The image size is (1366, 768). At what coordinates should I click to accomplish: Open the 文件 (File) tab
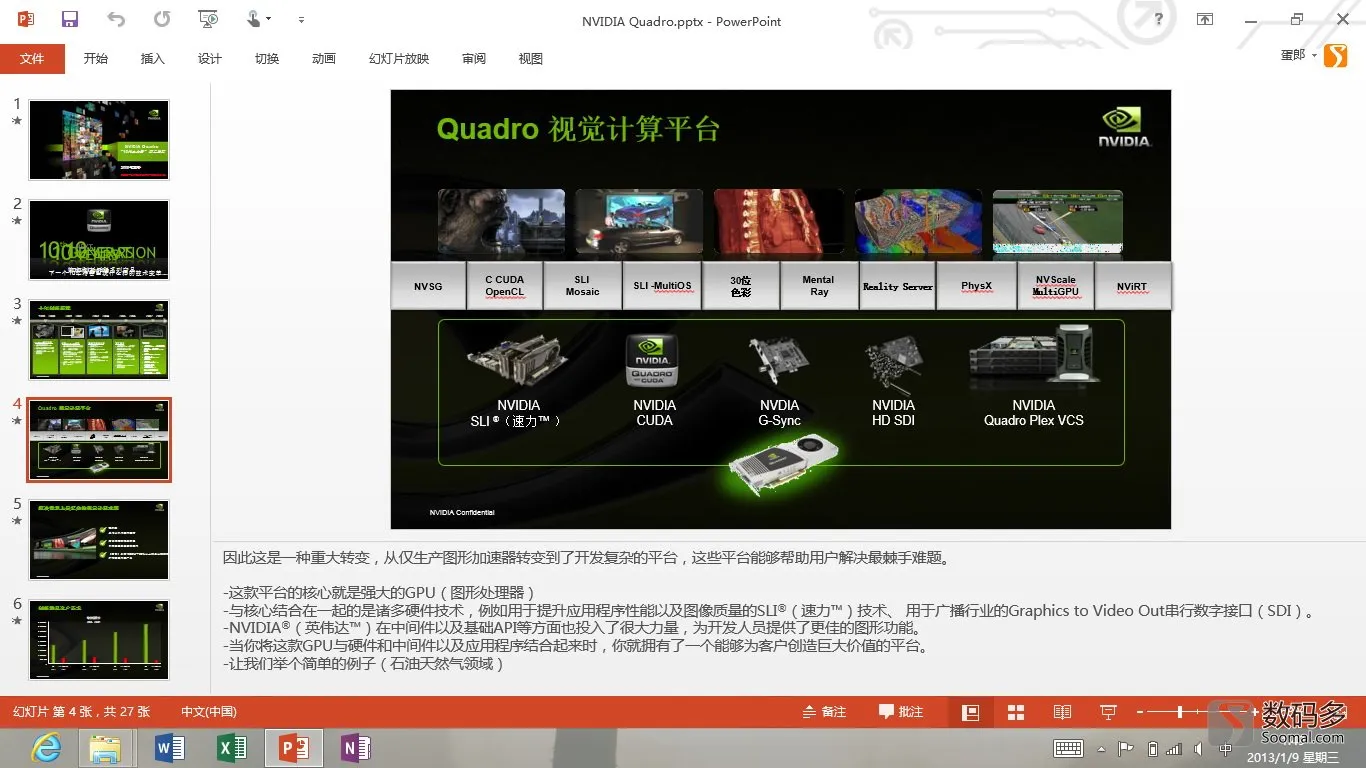[32, 59]
